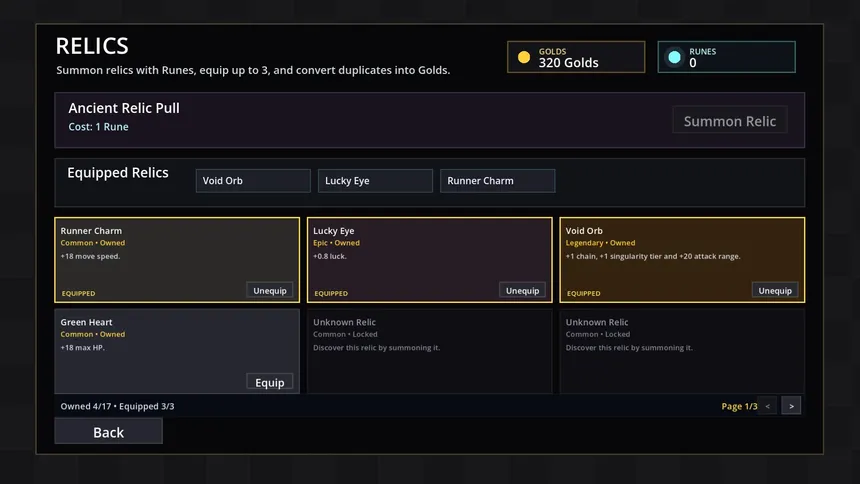
Task: Click the Golds balance display
Action: tap(576, 57)
